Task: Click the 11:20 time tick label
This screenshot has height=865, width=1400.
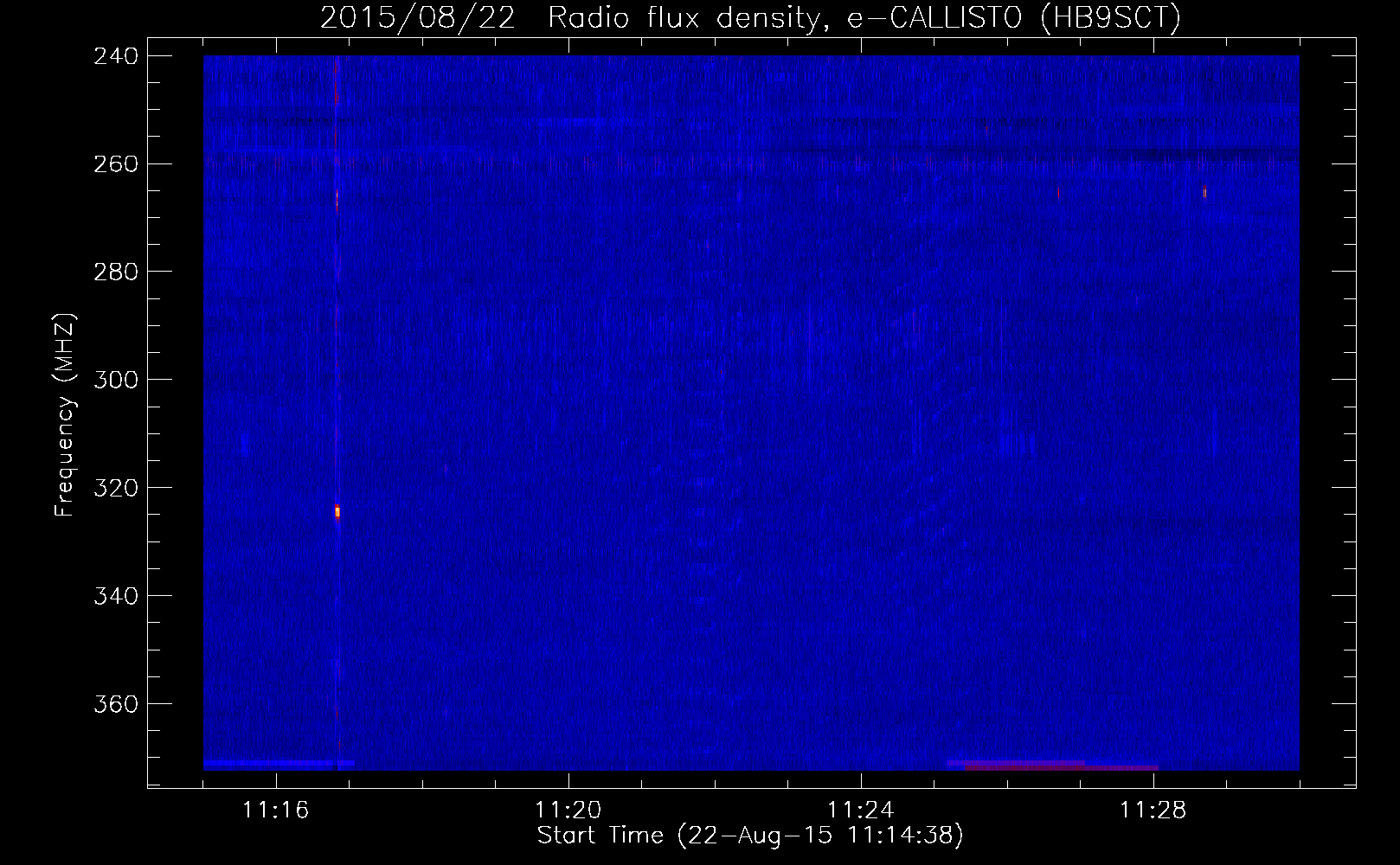Action: [x=568, y=810]
